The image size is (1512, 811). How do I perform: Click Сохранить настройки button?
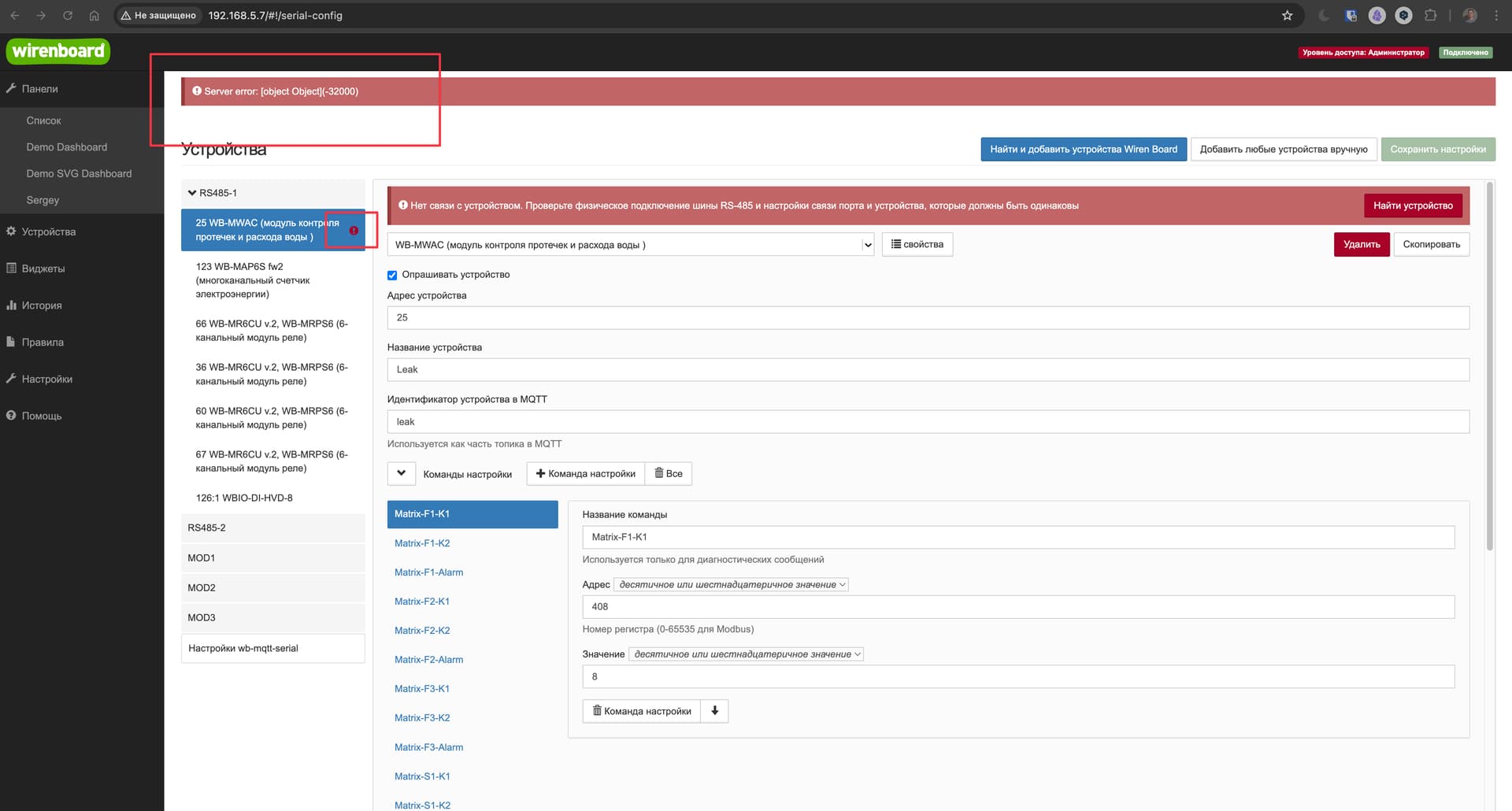point(1438,149)
